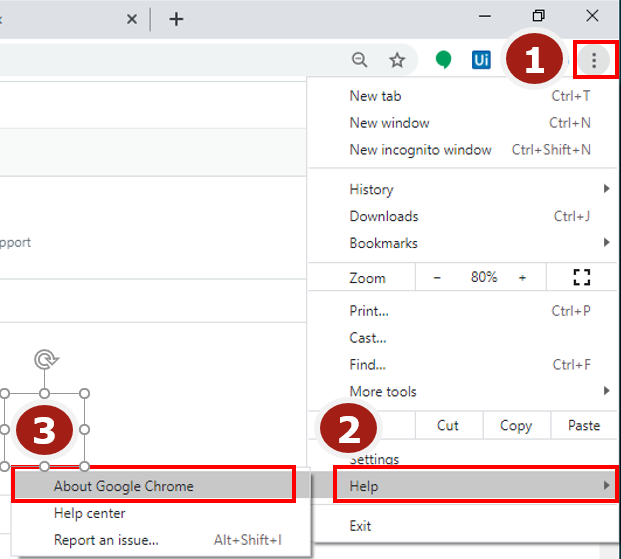Select About Google Chrome
Viewport: 621px width, 559px height.
[x=154, y=486]
